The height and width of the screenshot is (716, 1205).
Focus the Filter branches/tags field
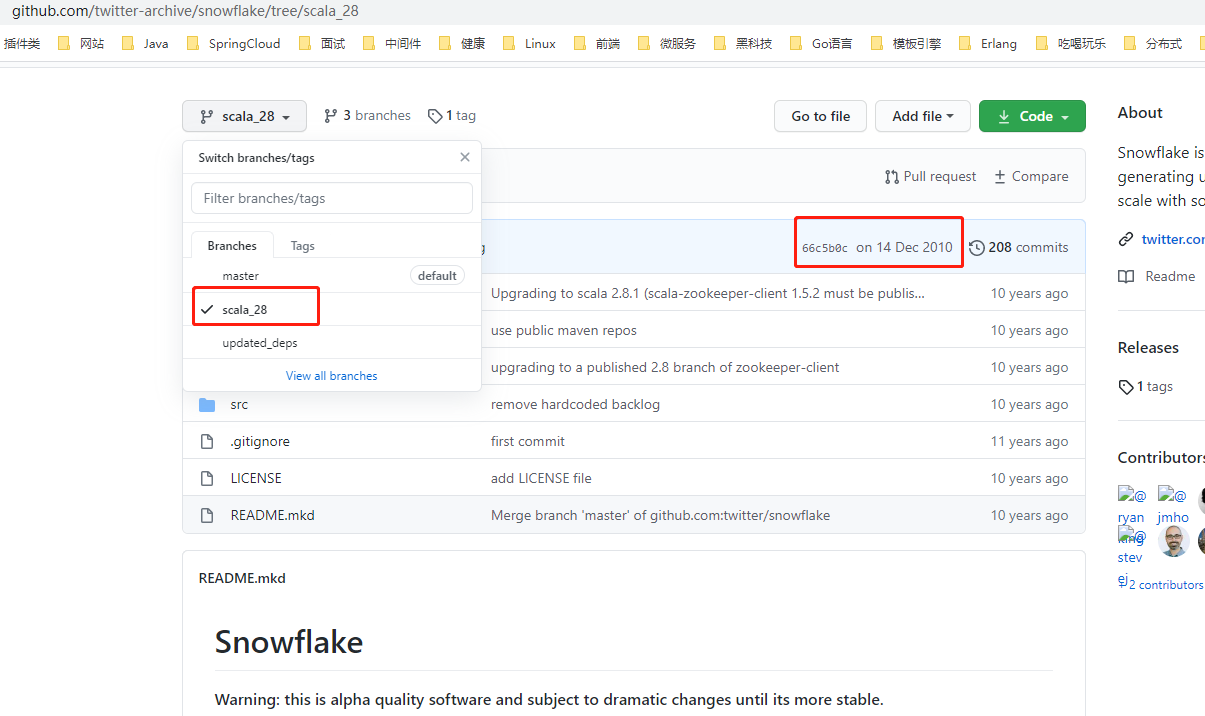(332, 198)
